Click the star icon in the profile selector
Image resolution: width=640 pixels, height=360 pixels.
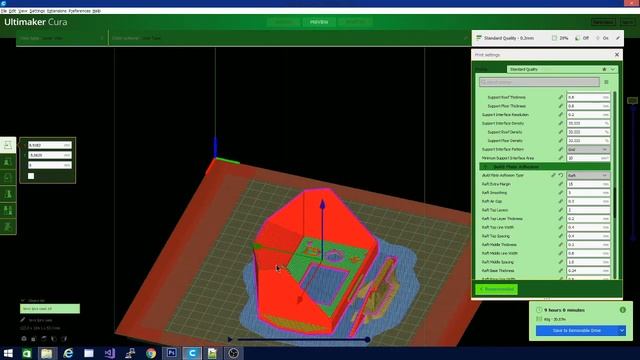pyautogui.click(x=604, y=69)
